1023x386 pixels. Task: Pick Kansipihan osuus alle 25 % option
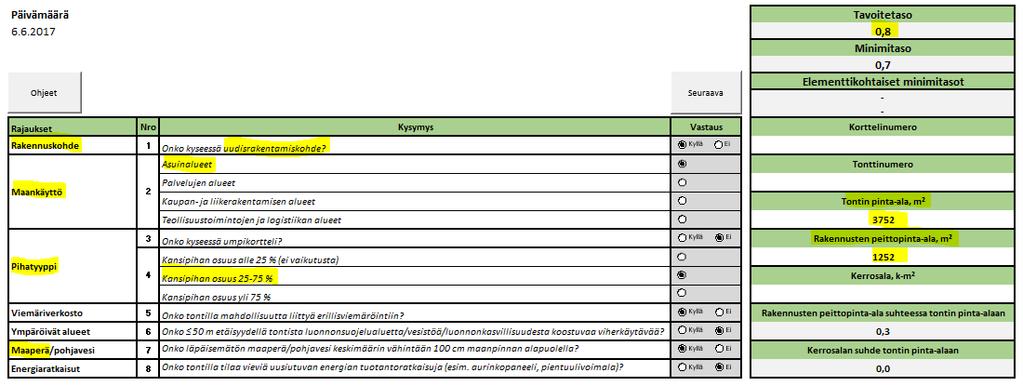click(682, 257)
